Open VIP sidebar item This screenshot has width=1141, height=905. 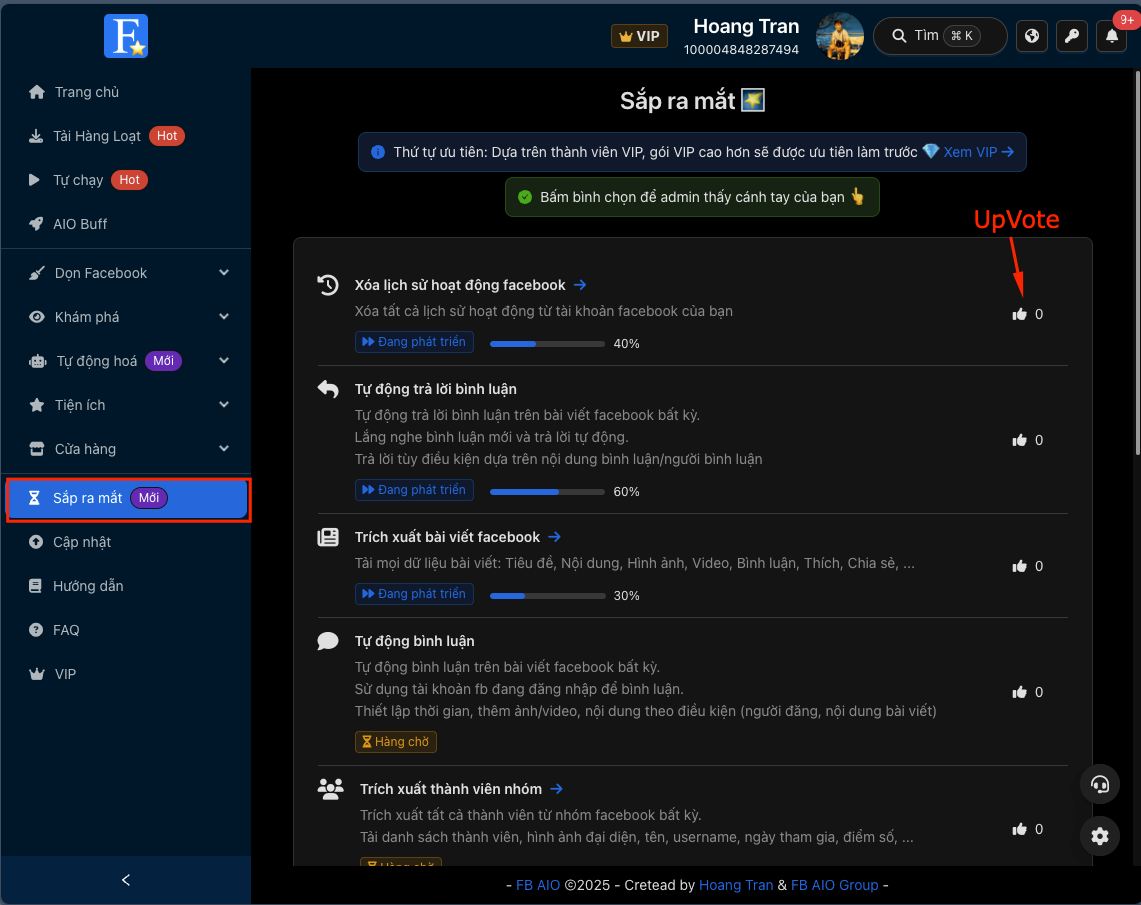point(65,674)
